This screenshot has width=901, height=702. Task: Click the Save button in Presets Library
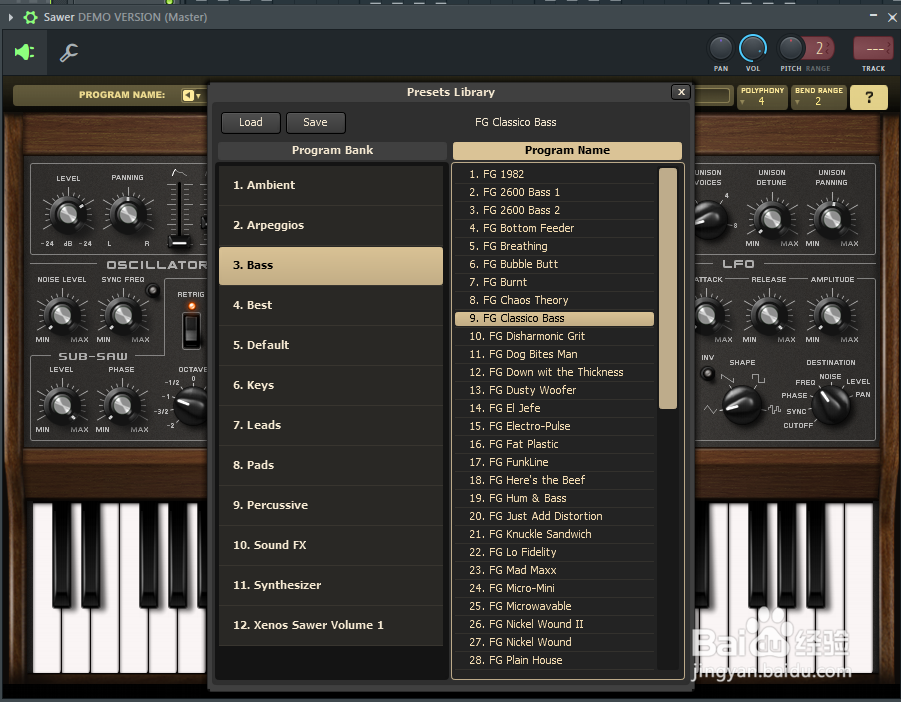click(315, 122)
